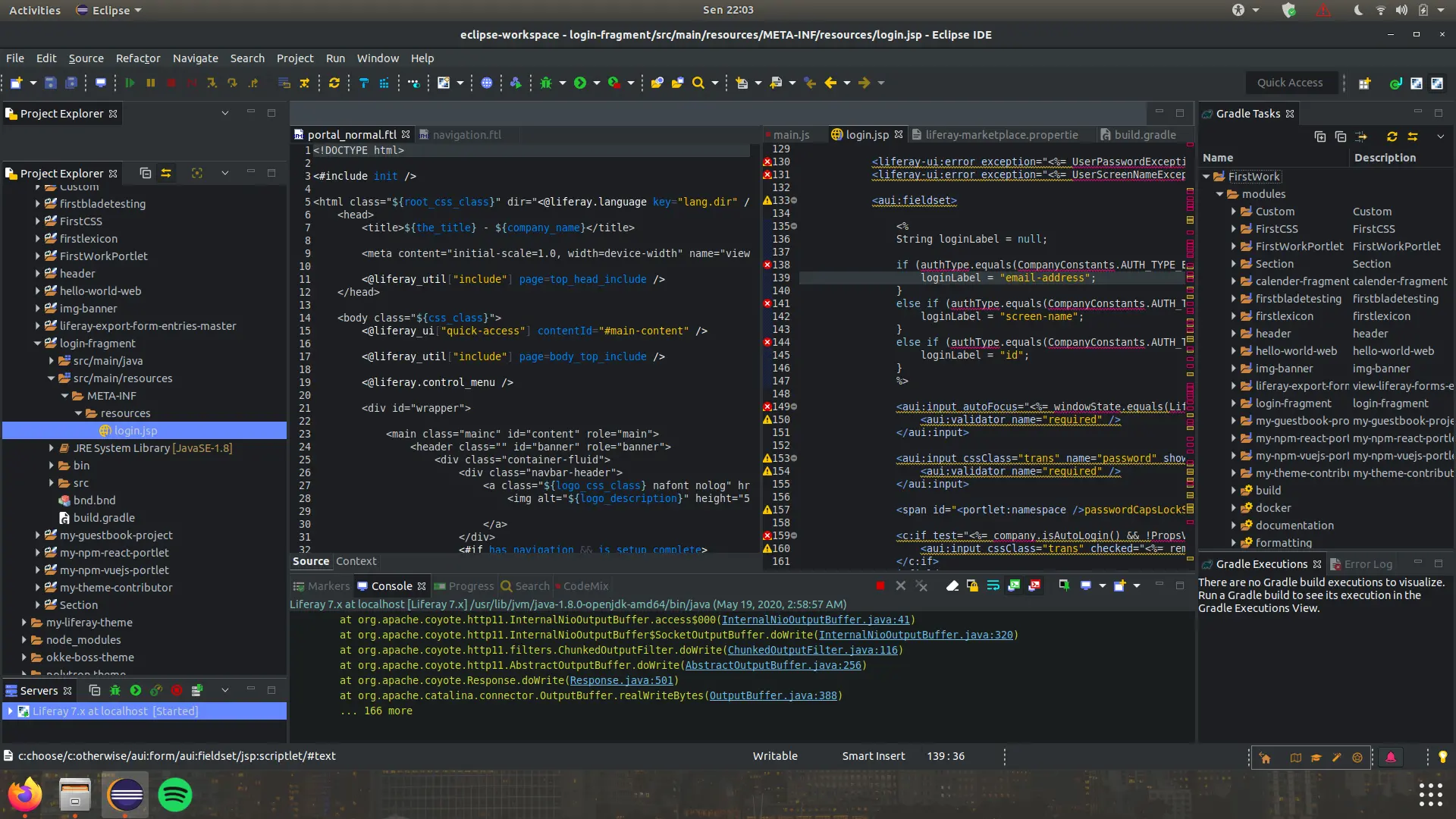Open the Refactor menu
The image size is (1456, 819).
137,58
